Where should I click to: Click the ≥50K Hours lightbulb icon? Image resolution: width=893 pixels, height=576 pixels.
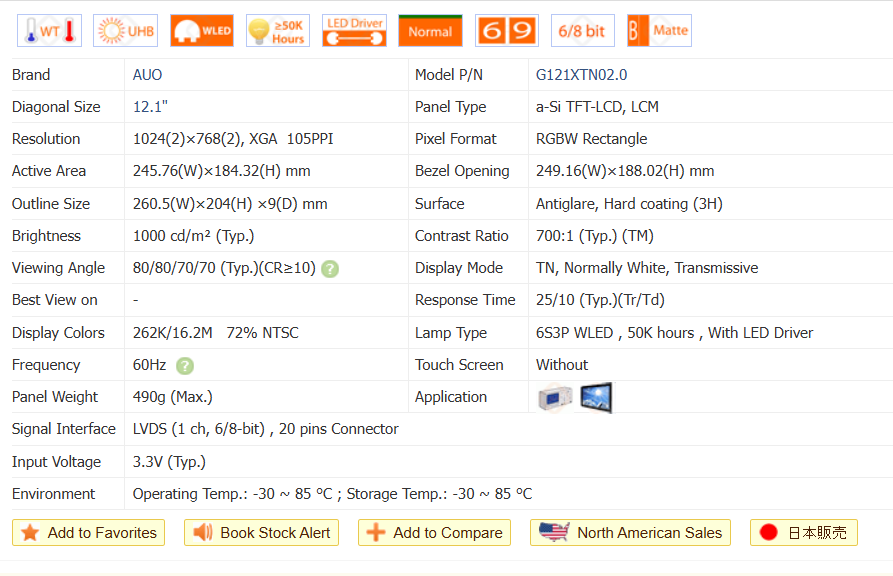click(x=277, y=31)
